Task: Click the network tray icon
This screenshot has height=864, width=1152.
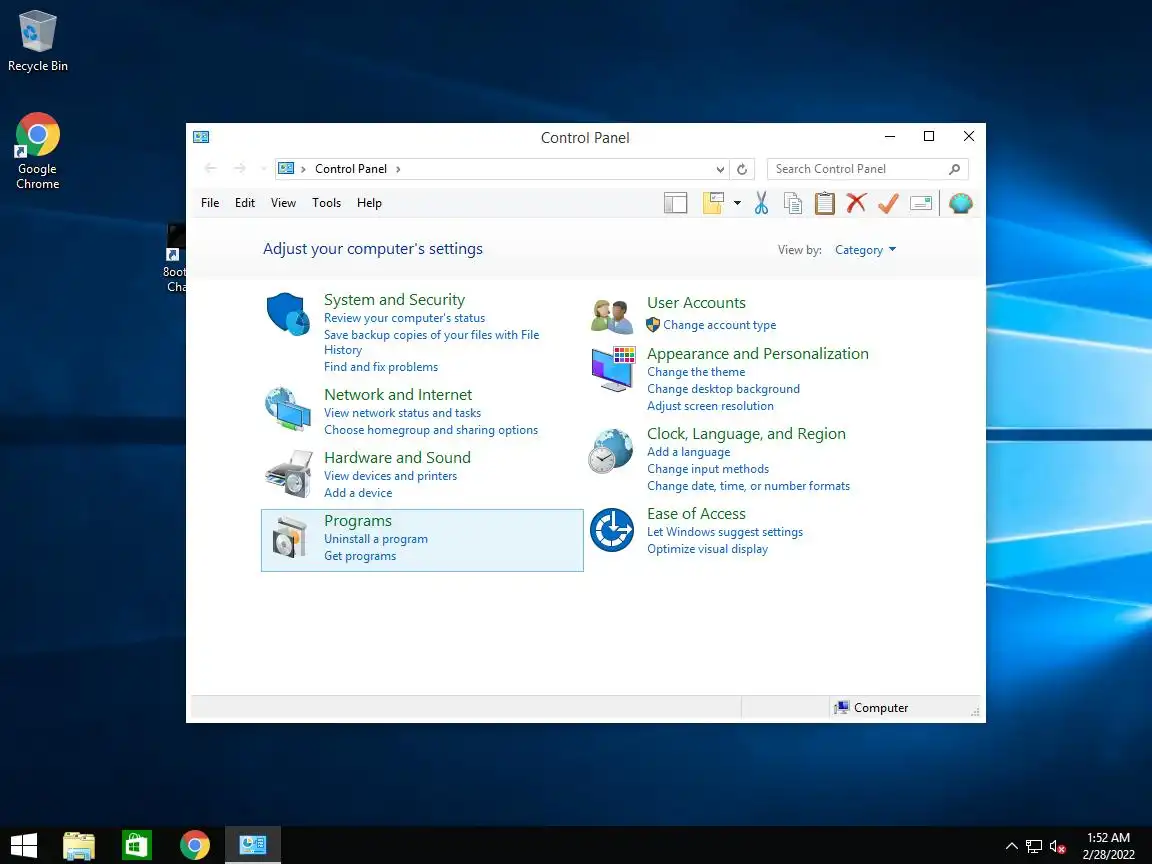Action: tap(1034, 846)
